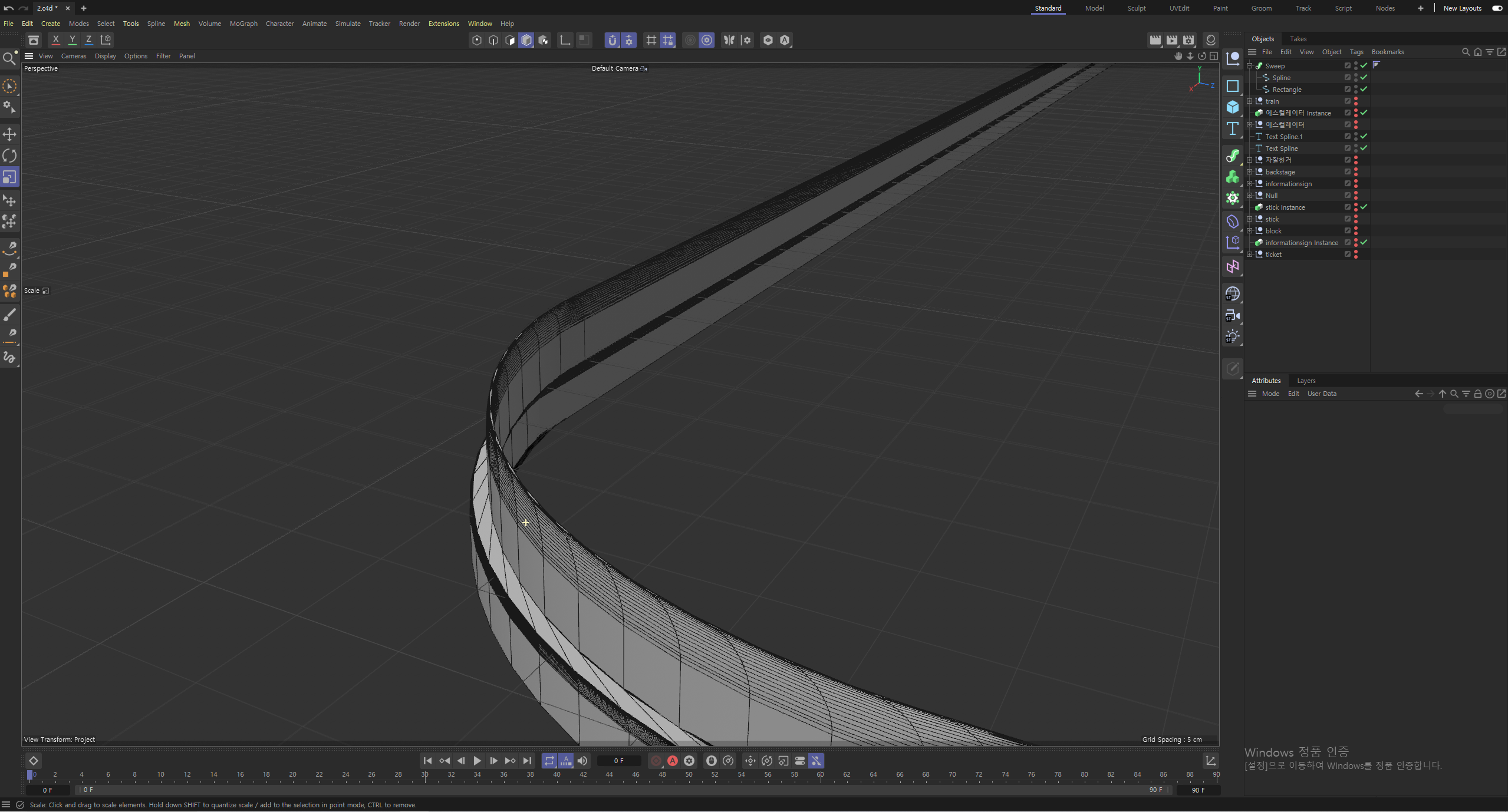The width and height of the screenshot is (1508, 812).
Task: Open Attributes User Data menu
Action: tap(1321, 394)
